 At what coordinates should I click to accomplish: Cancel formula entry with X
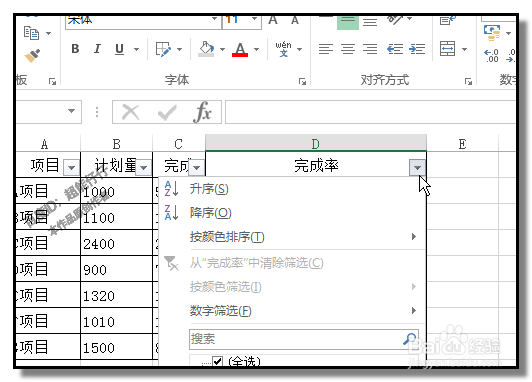[131, 112]
